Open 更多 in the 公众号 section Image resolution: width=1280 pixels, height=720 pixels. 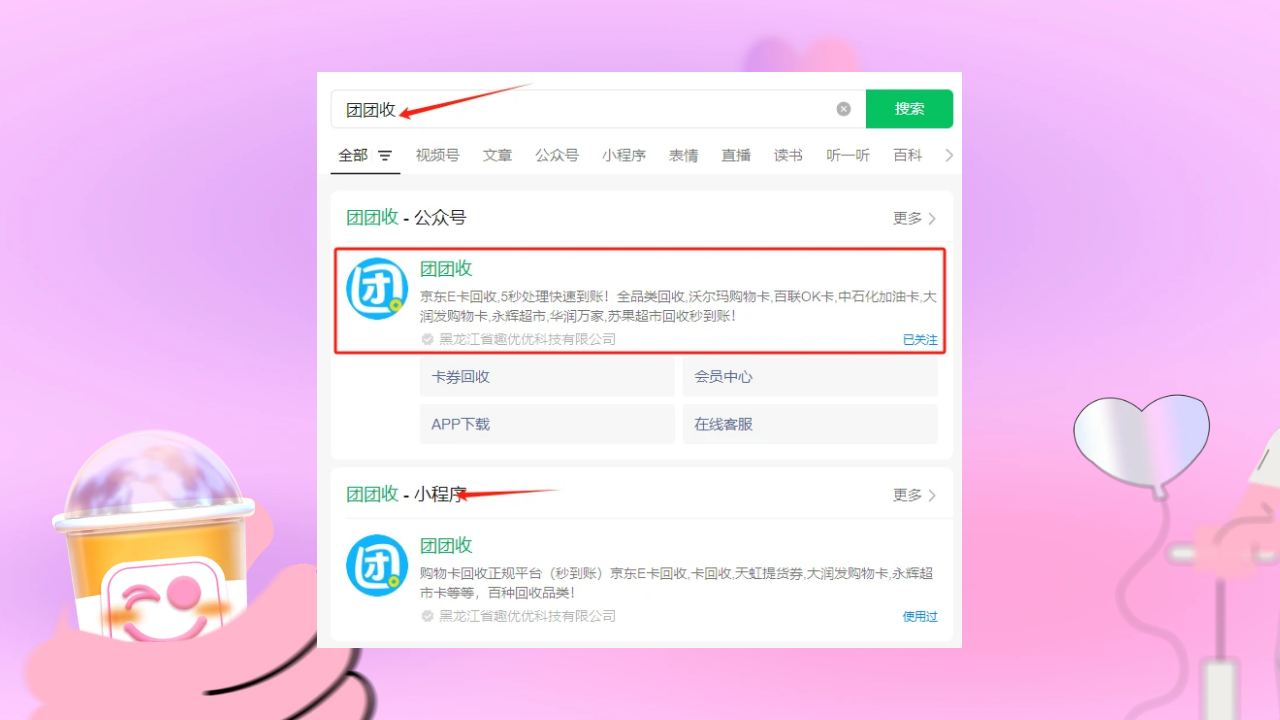[x=915, y=218]
